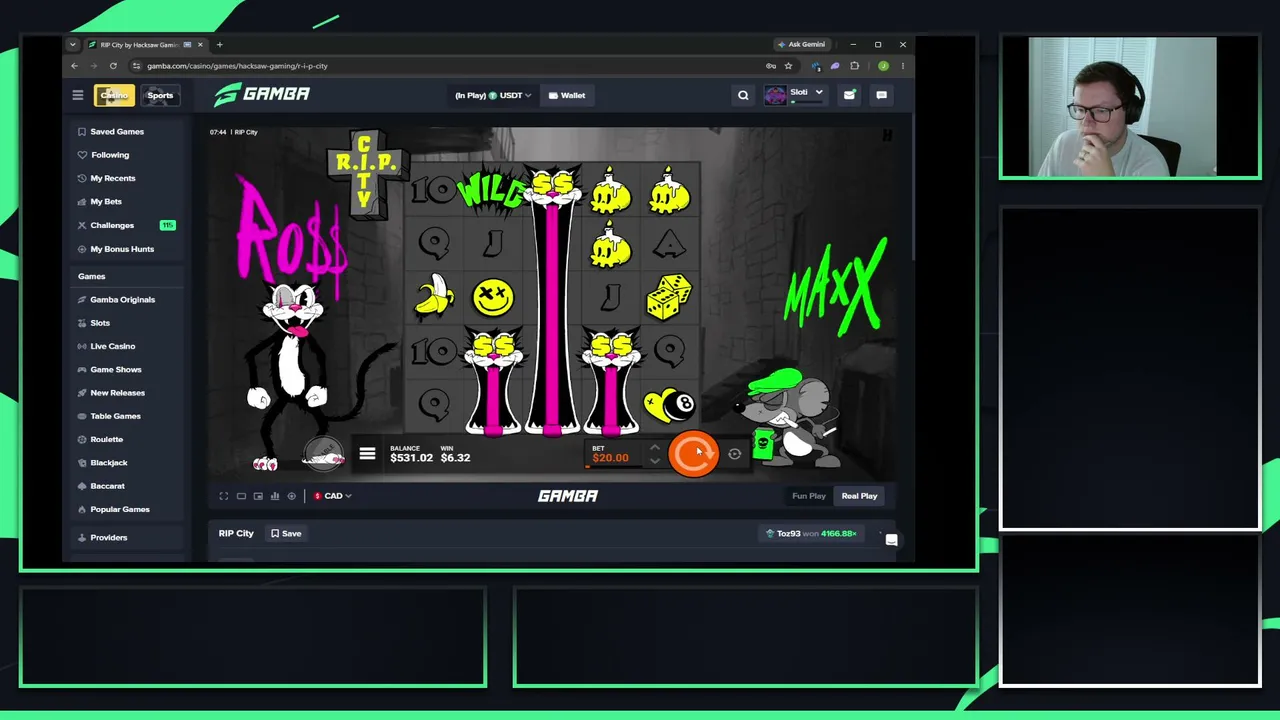Select the Casino section toggle

114,95
